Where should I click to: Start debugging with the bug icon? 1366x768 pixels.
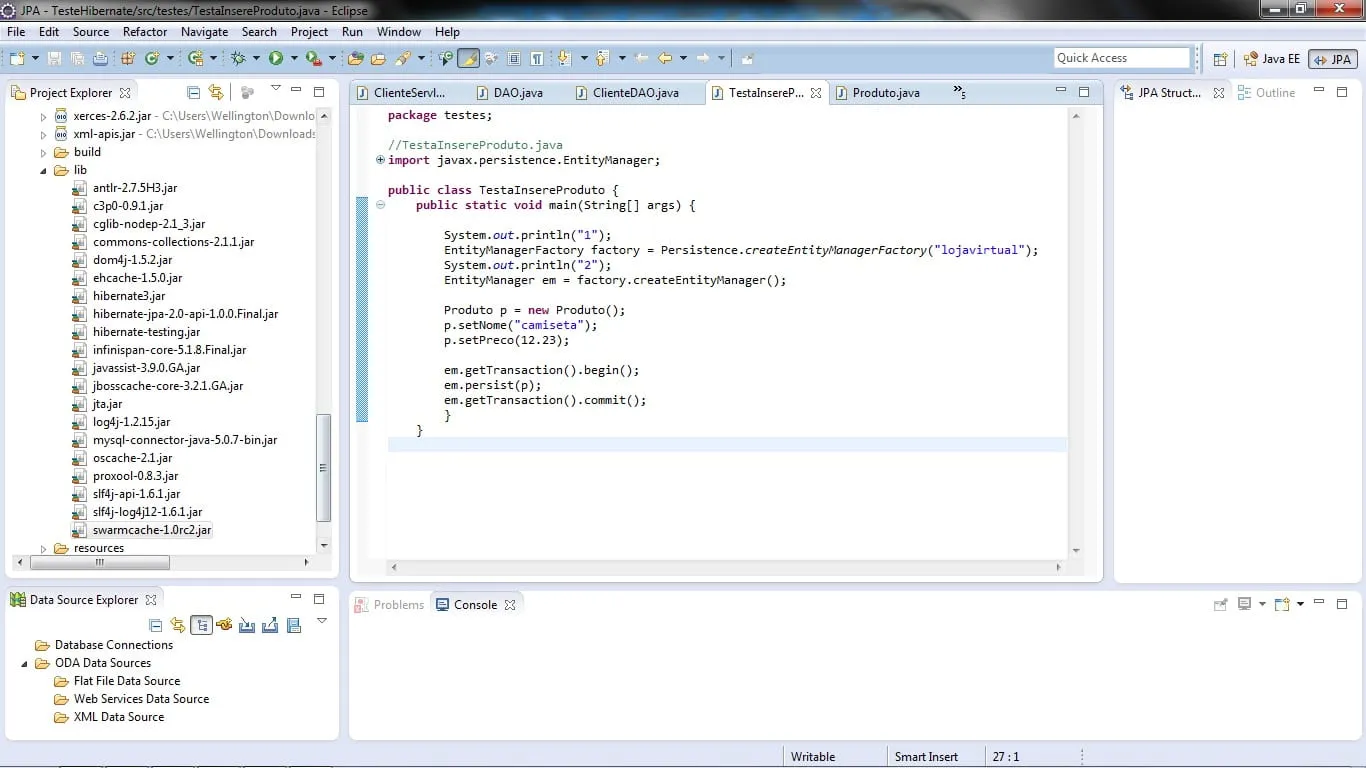pos(238,59)
